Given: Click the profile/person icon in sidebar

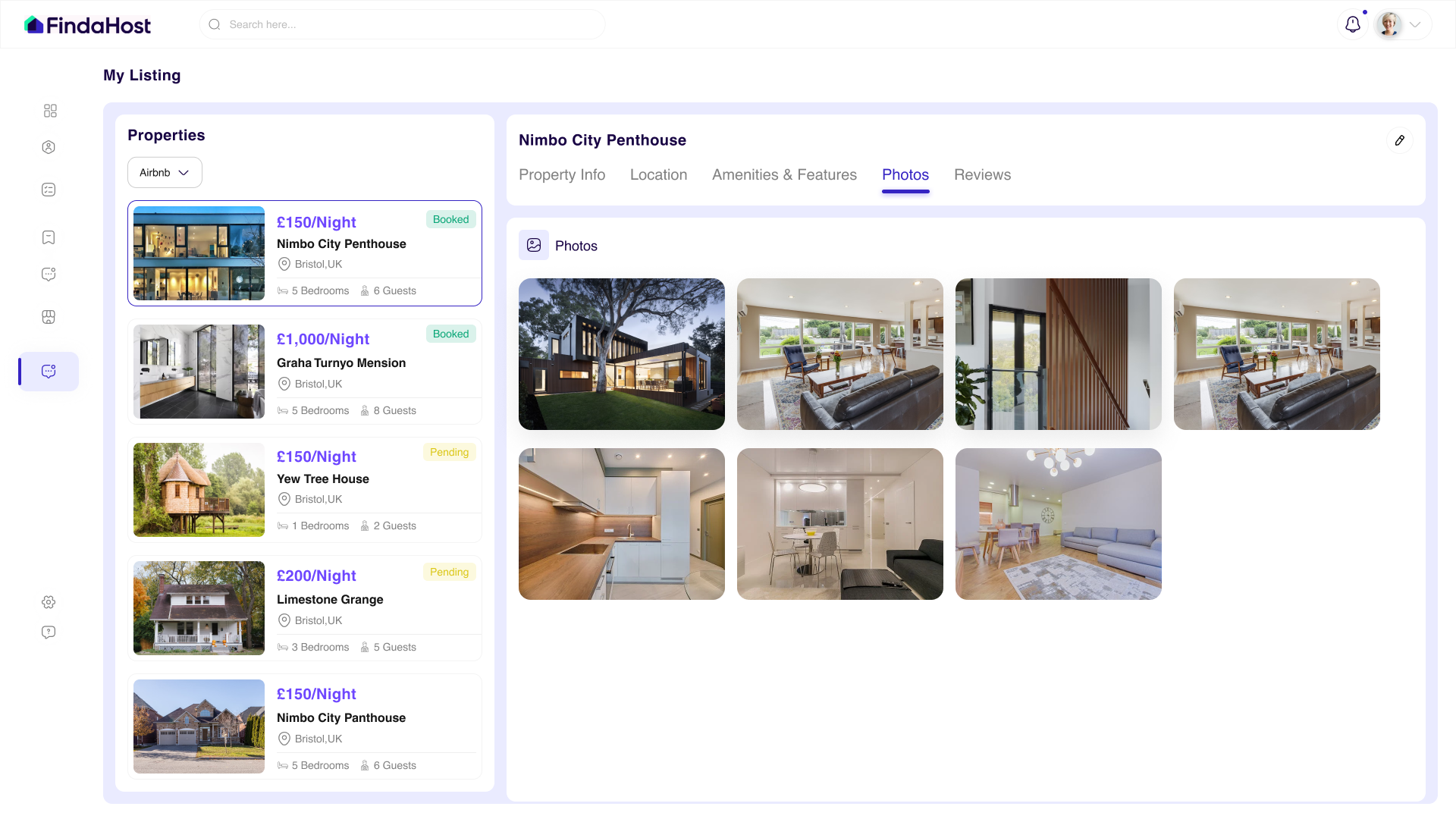Looking at the screenshot, I should click(x=49, y=147).
